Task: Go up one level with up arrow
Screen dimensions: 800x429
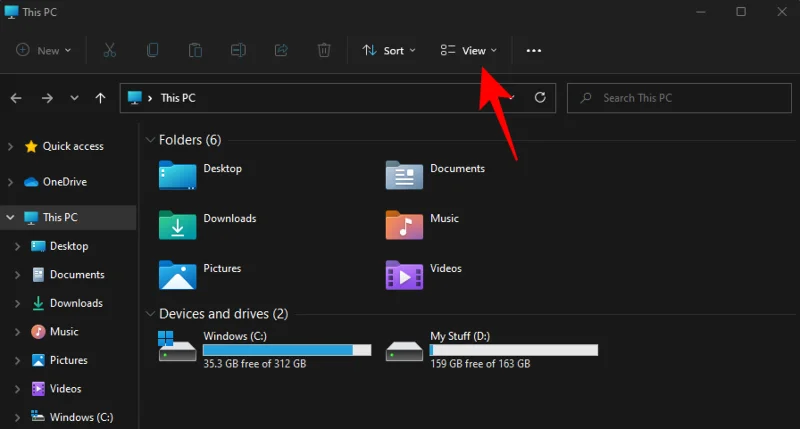Action: pos(101,98)
